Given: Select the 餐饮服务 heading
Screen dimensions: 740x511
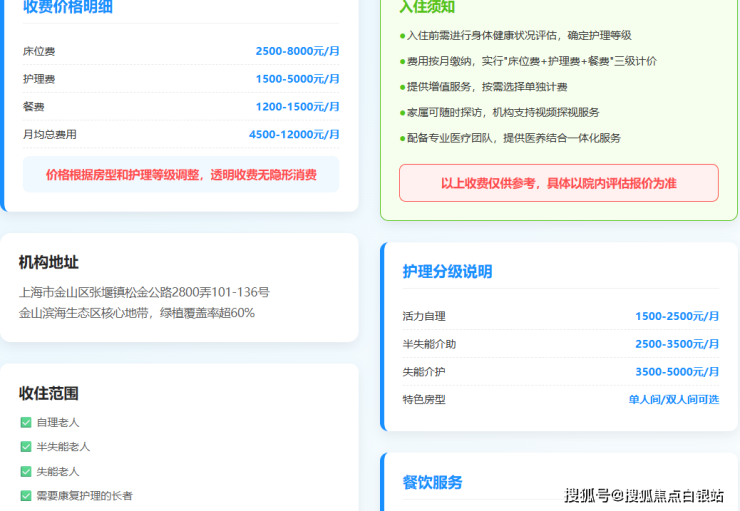Looking at the screenshot, I should click(432, 482).
